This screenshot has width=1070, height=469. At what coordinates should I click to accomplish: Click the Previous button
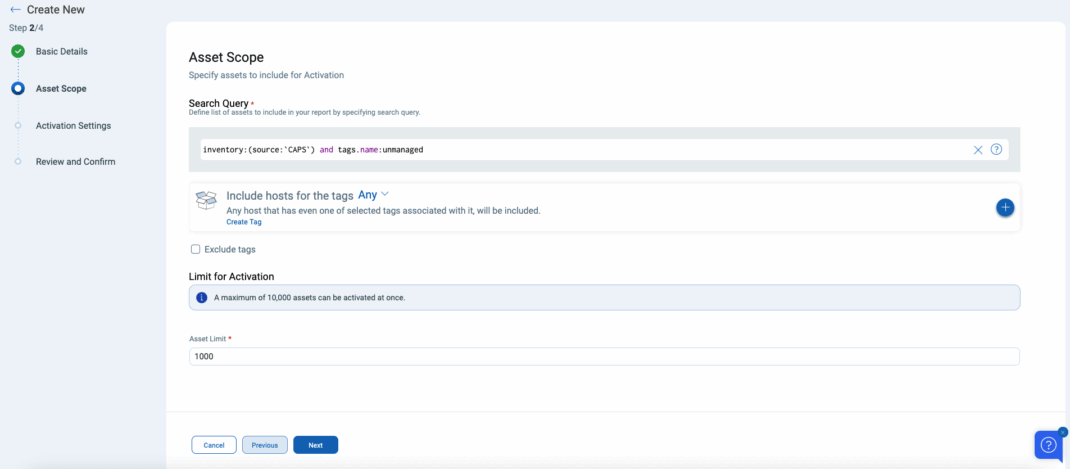265,445
